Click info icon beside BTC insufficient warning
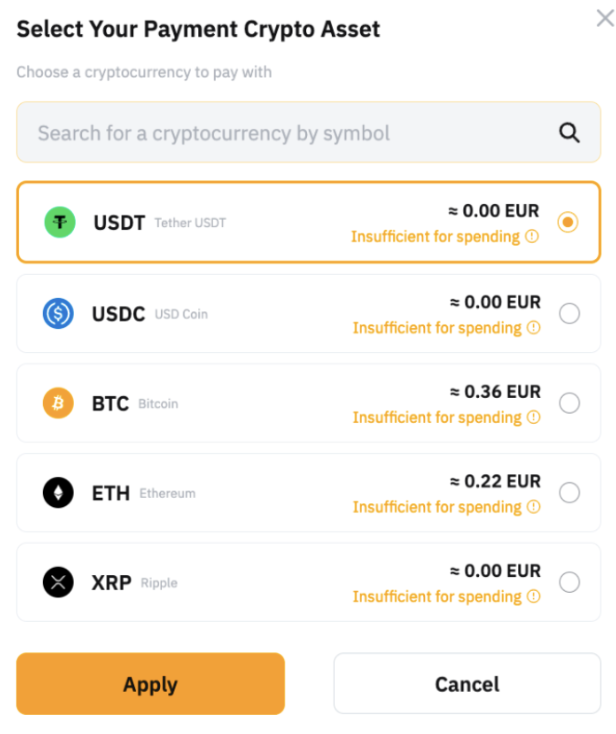 pyautogui.click(x=534, y=417)
